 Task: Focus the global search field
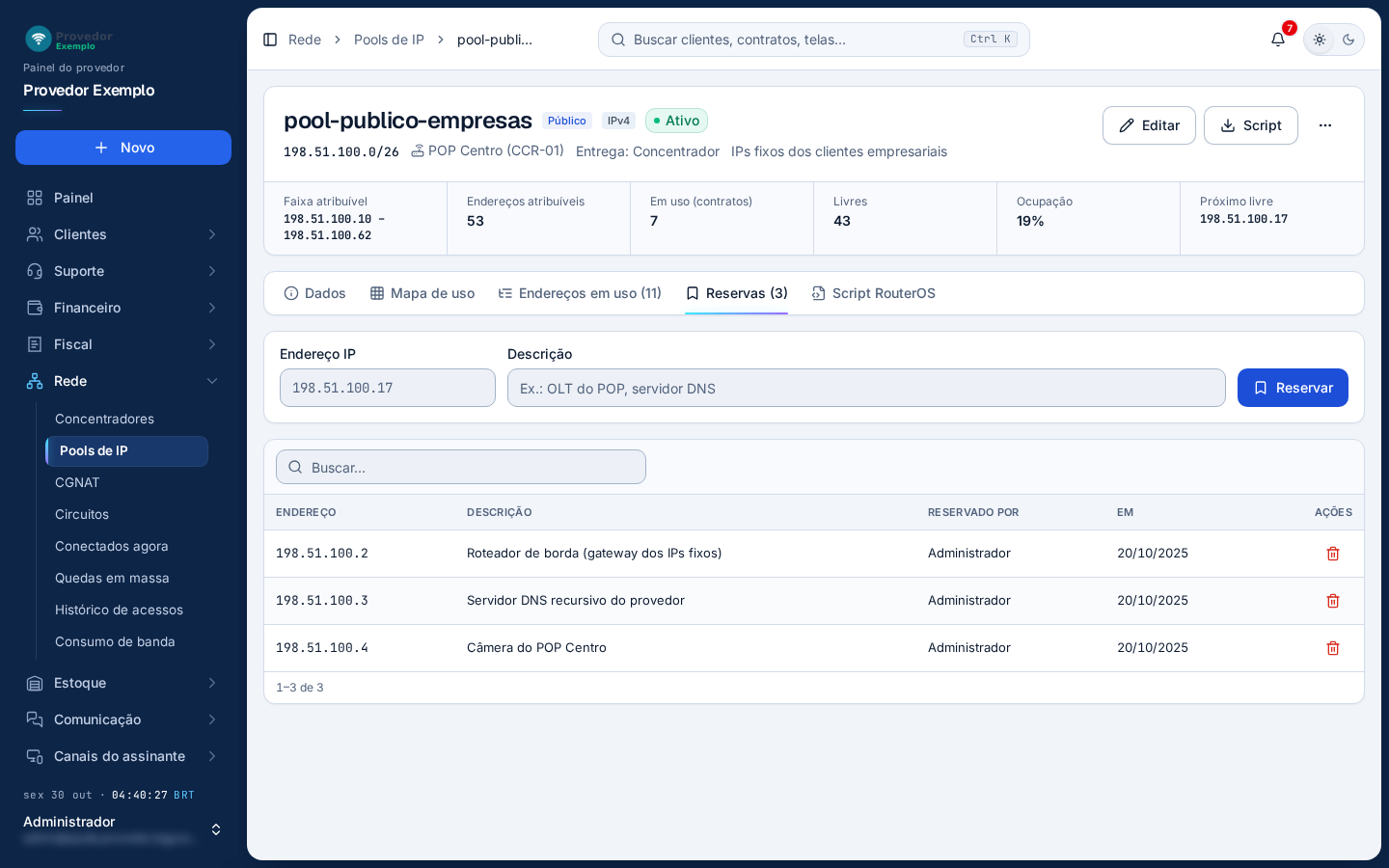[814, 40]
